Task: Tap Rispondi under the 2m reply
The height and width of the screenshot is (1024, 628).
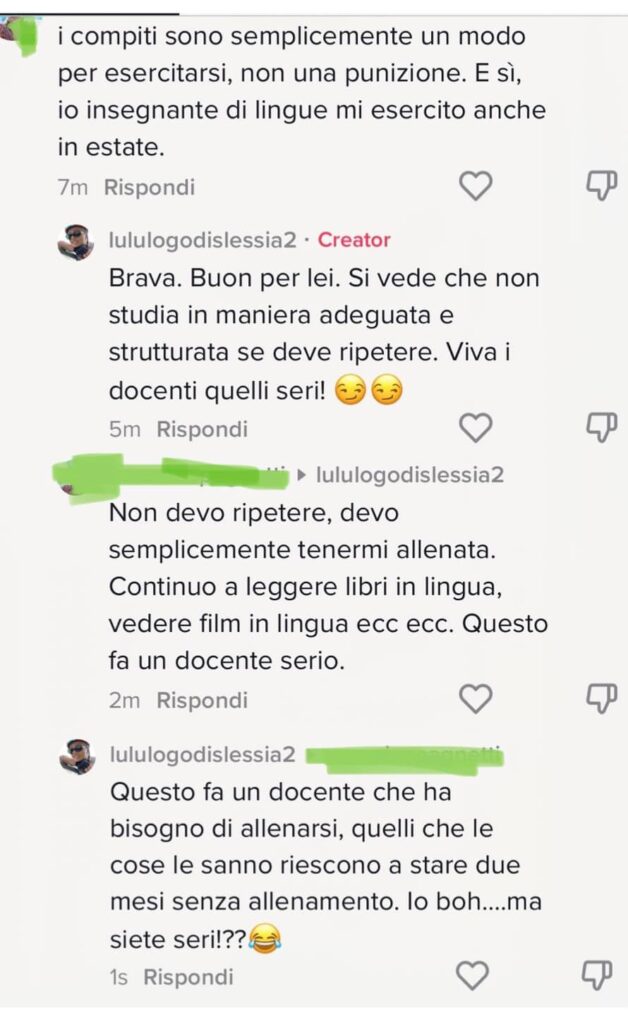Action: 202,700
